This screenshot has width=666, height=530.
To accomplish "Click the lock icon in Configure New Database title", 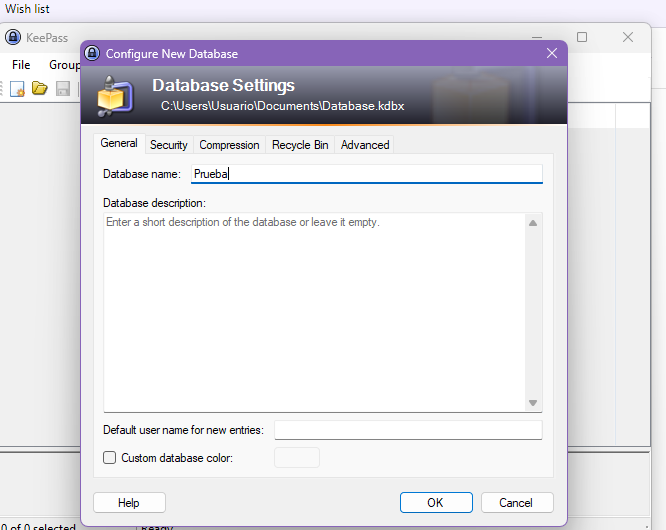I will 92,54.
